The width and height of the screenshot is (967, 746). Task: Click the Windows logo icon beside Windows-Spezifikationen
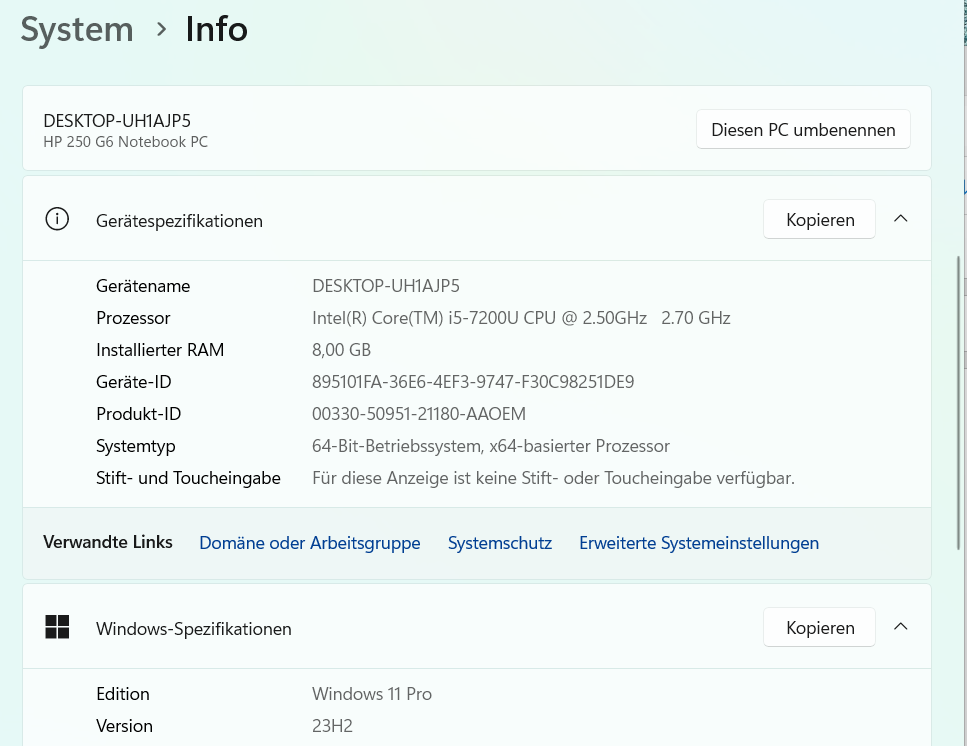point(57,627)
